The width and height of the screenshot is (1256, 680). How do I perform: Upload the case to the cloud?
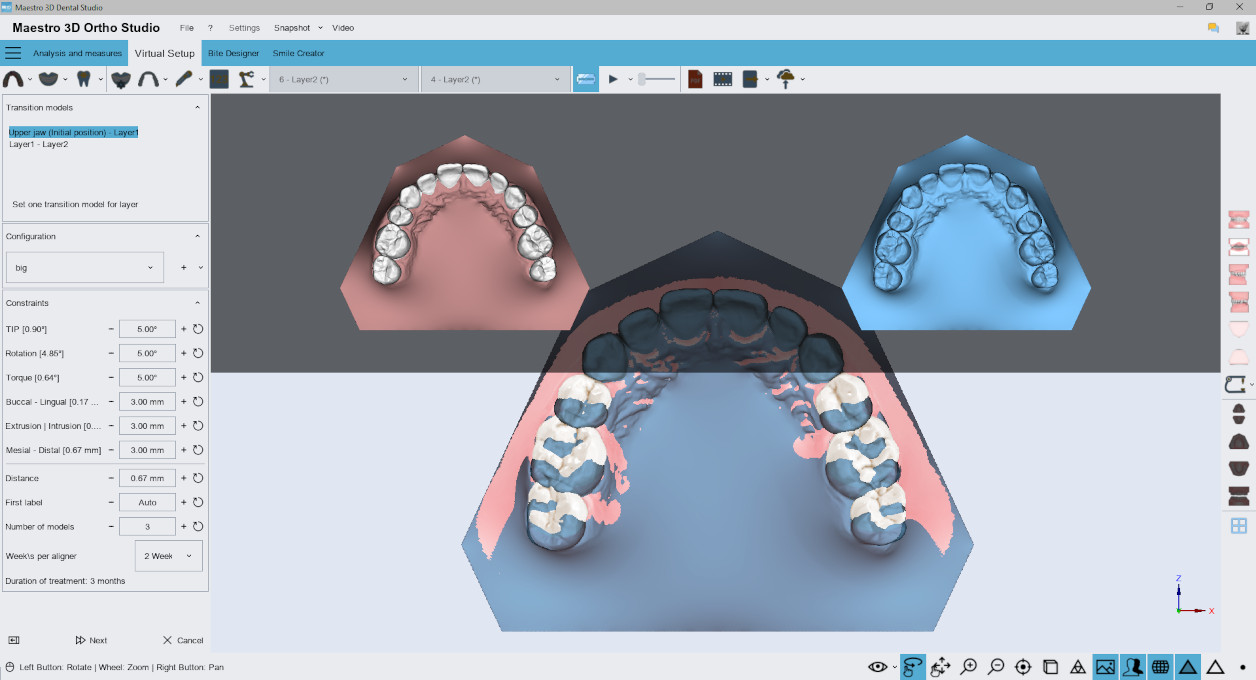(786, 78)
